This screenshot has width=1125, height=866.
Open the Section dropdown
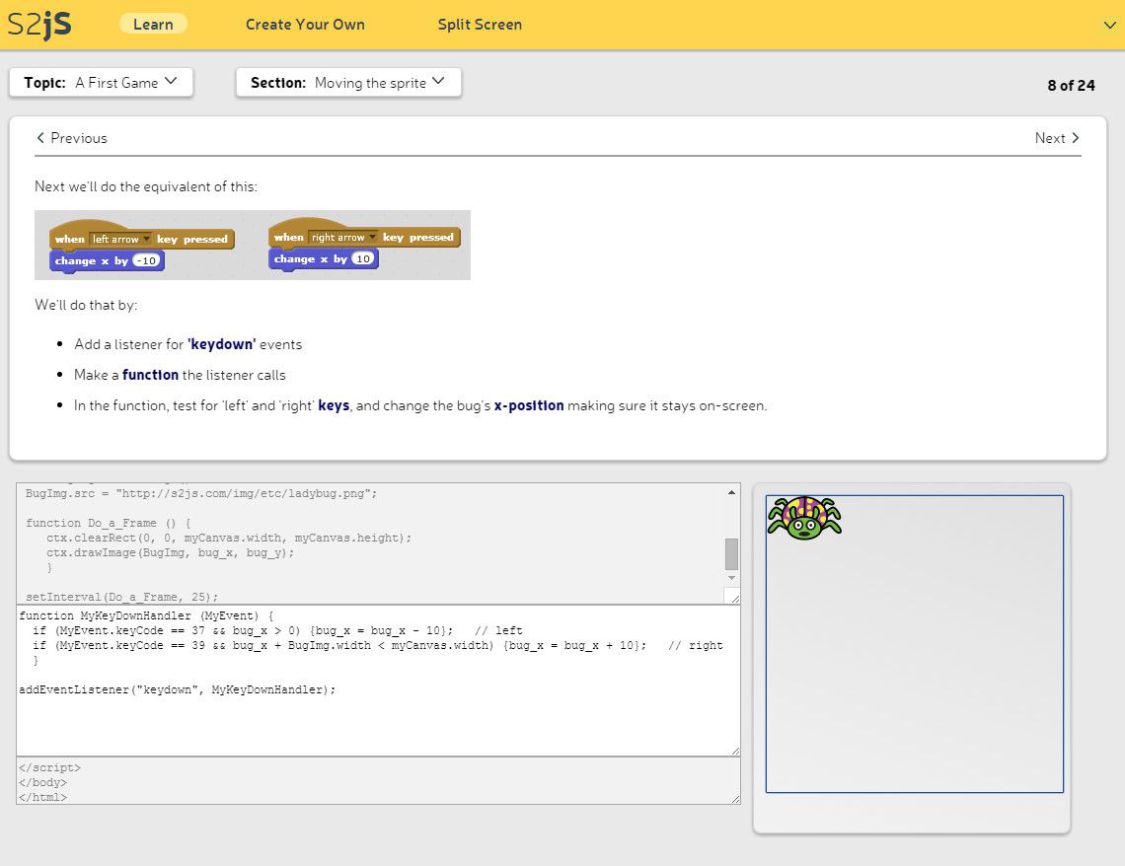coord(348,83)
